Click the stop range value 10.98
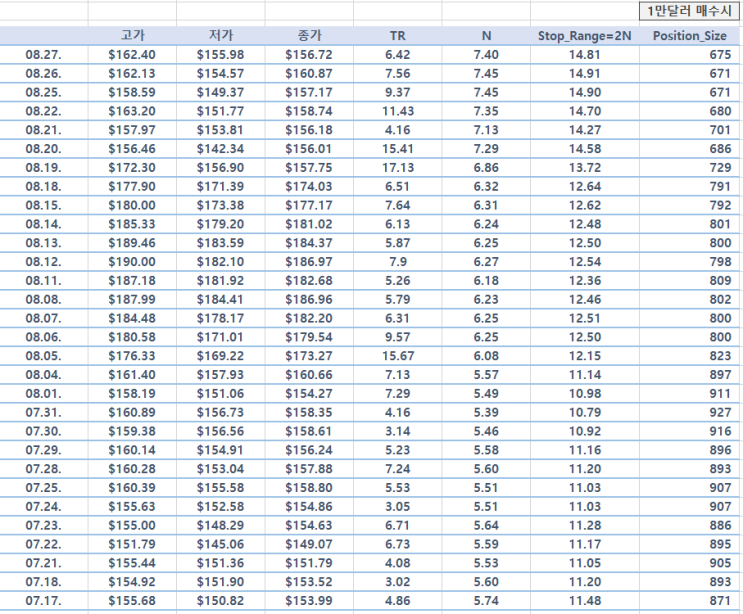 (585, 394)
